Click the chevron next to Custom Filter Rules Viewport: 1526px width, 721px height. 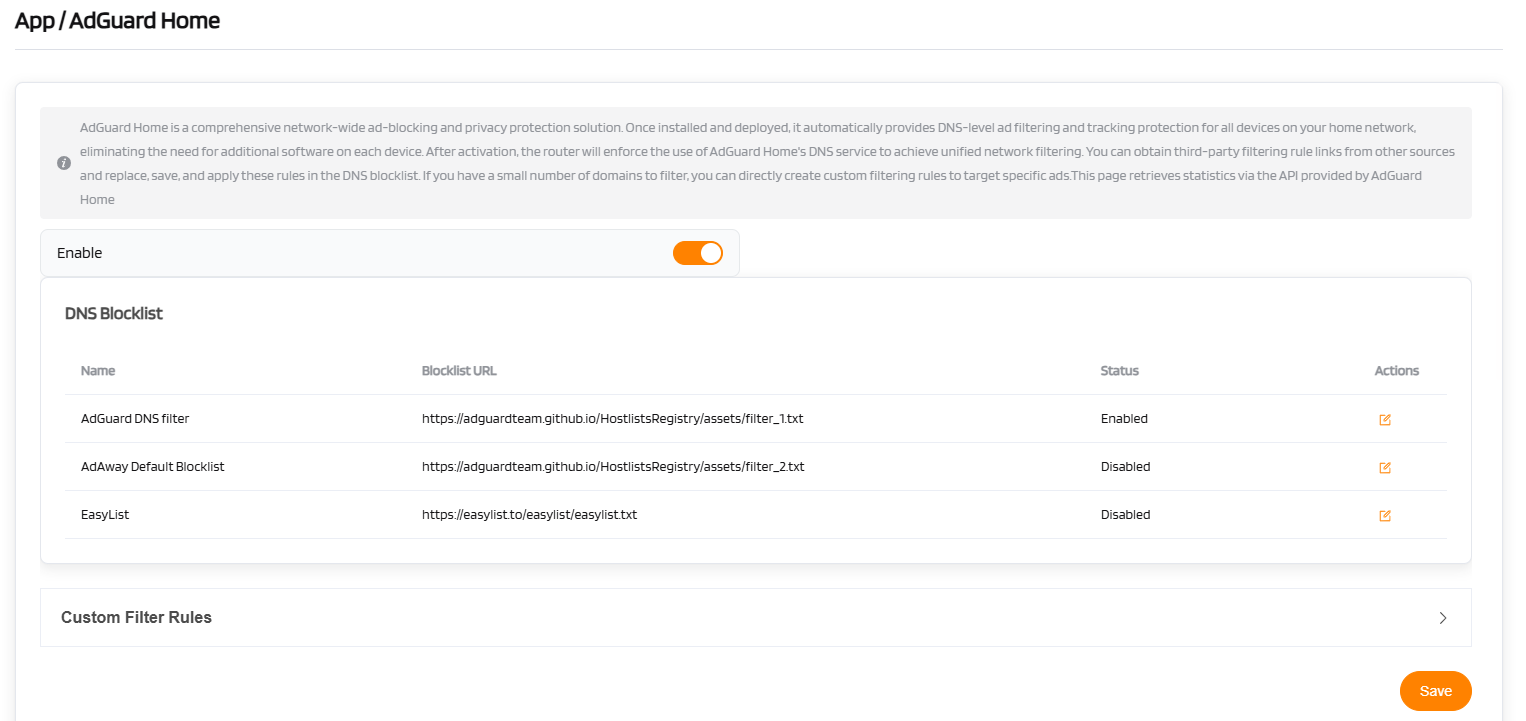tap(1442, 617)
